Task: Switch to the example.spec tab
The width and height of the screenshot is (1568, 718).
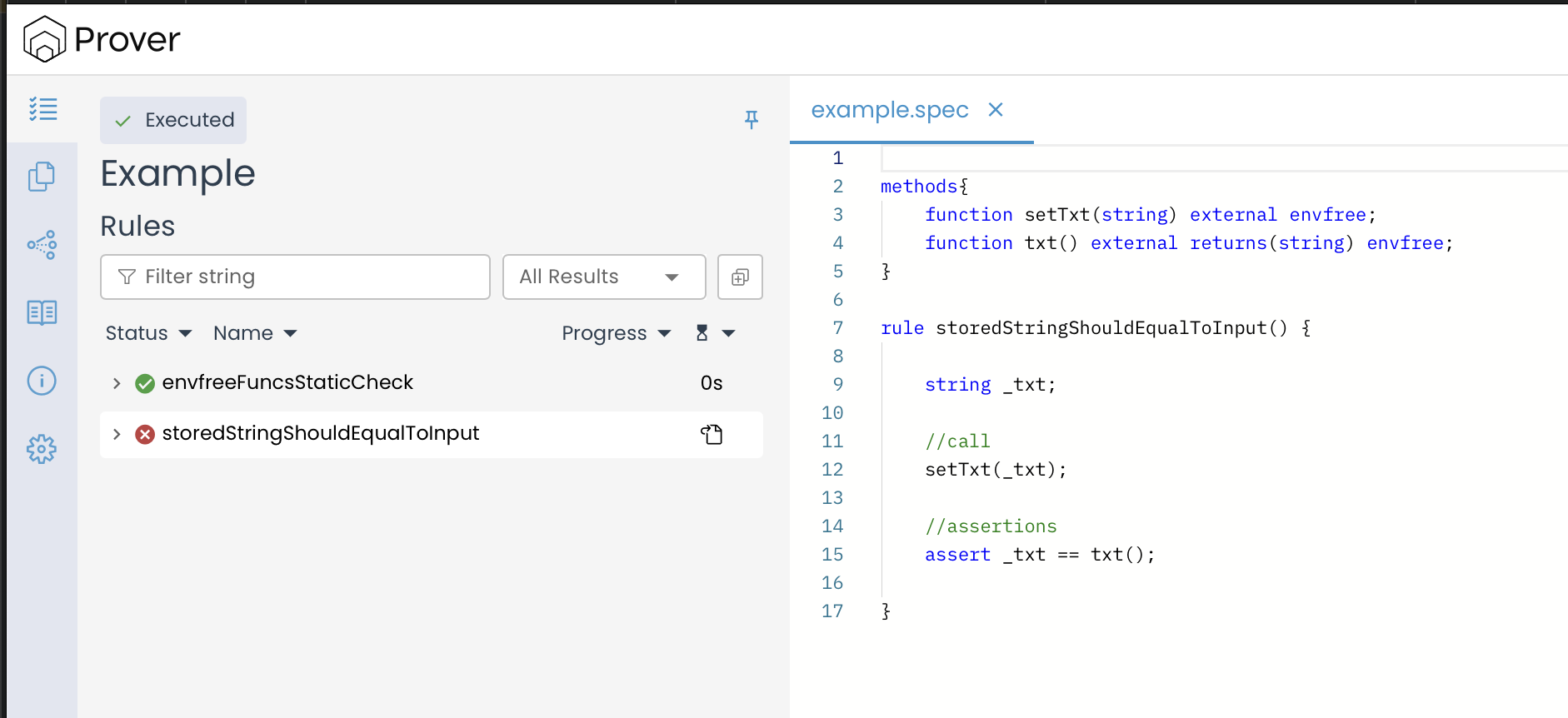Action: 889,110
